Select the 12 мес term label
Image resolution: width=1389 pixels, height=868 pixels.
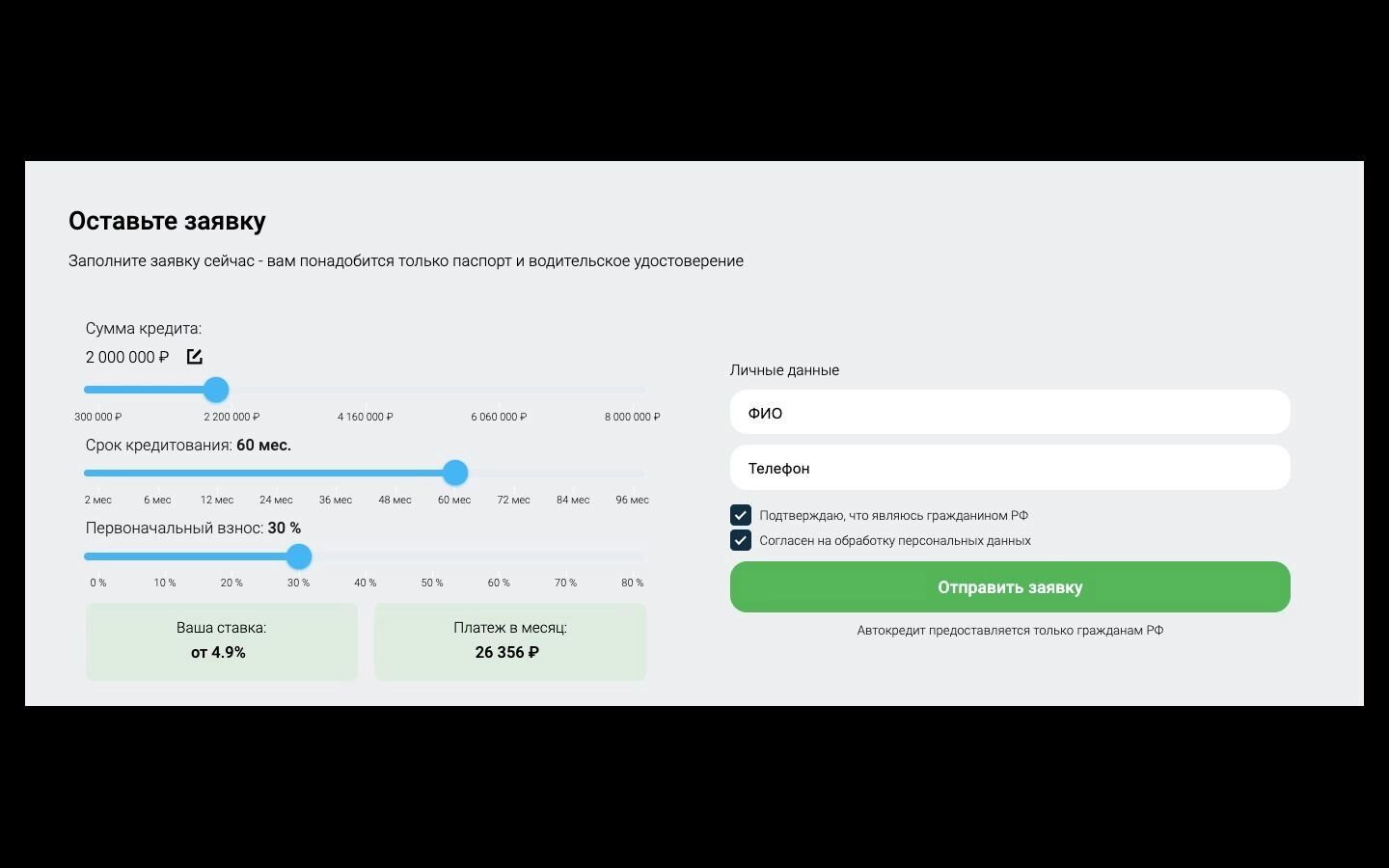point(217,500)
